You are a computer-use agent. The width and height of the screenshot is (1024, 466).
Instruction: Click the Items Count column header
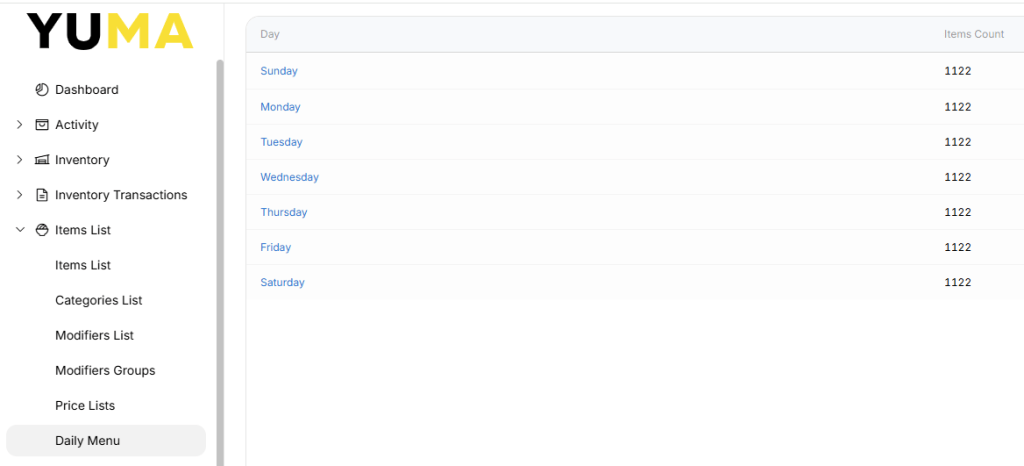coord(974,34)
